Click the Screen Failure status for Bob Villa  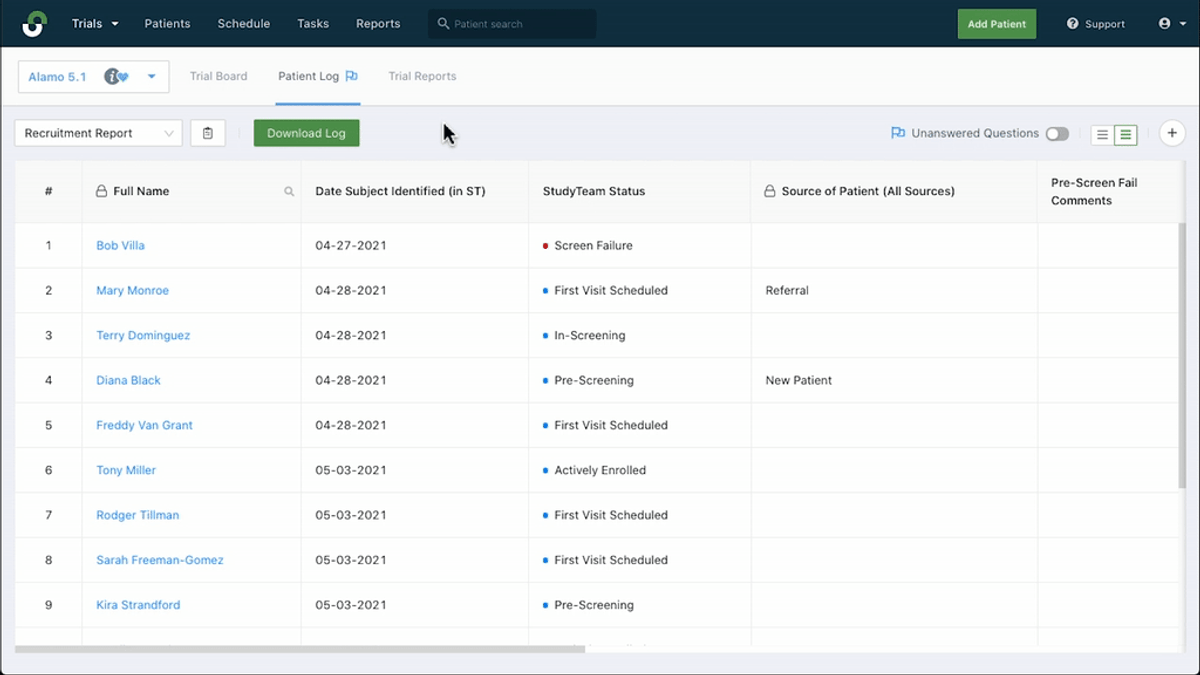[x=587, y=245]
